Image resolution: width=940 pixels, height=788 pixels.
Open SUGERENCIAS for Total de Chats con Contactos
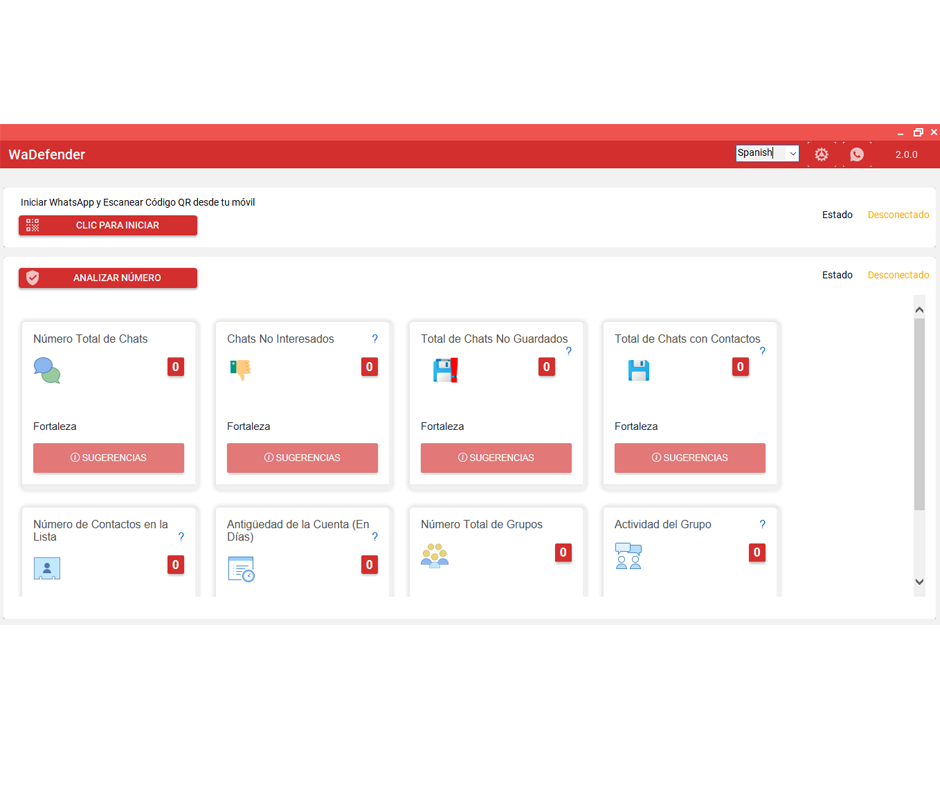(x=689, y=458)
